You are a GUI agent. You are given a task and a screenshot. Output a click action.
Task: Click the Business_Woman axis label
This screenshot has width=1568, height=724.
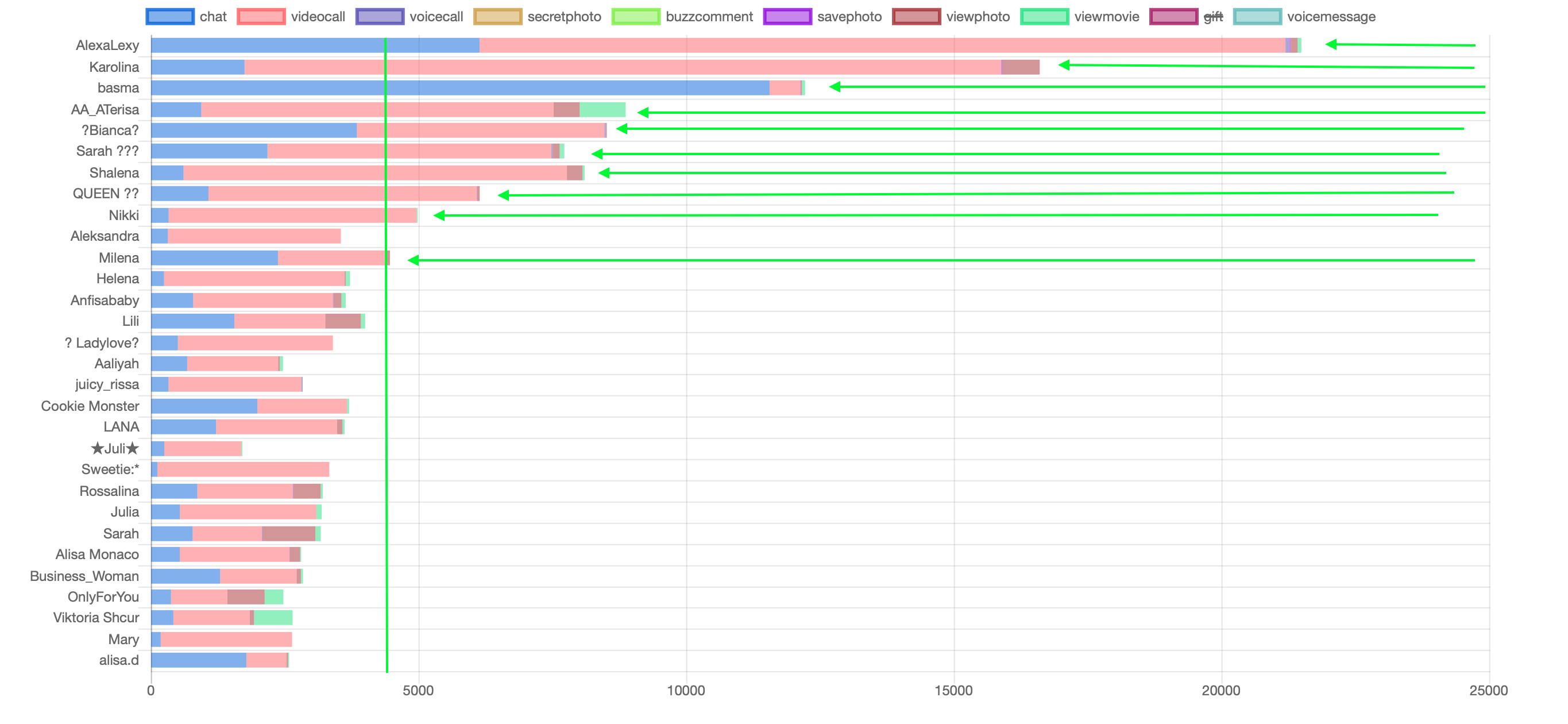[x=84, y=576]
